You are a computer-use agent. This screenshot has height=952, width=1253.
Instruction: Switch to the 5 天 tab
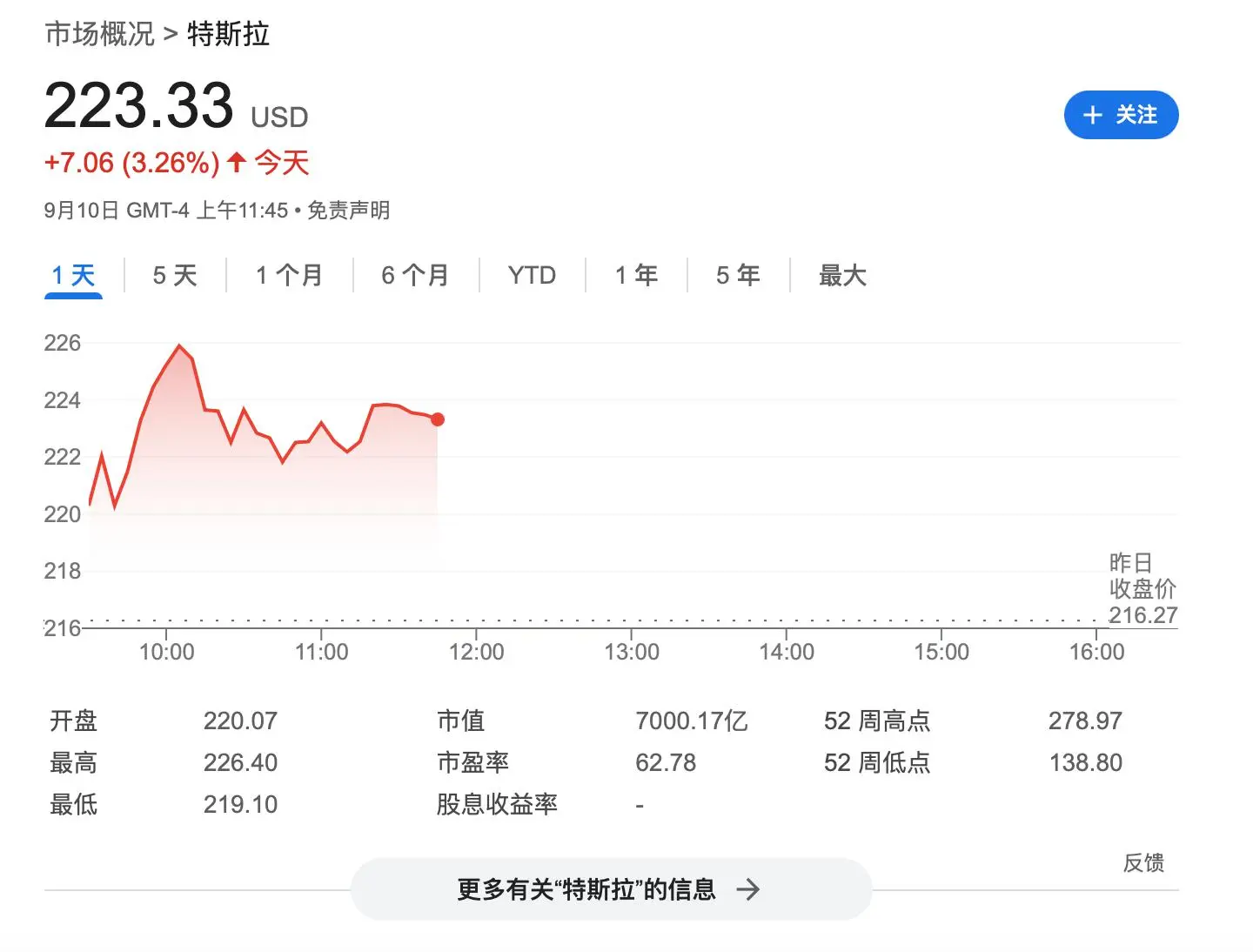175,276
